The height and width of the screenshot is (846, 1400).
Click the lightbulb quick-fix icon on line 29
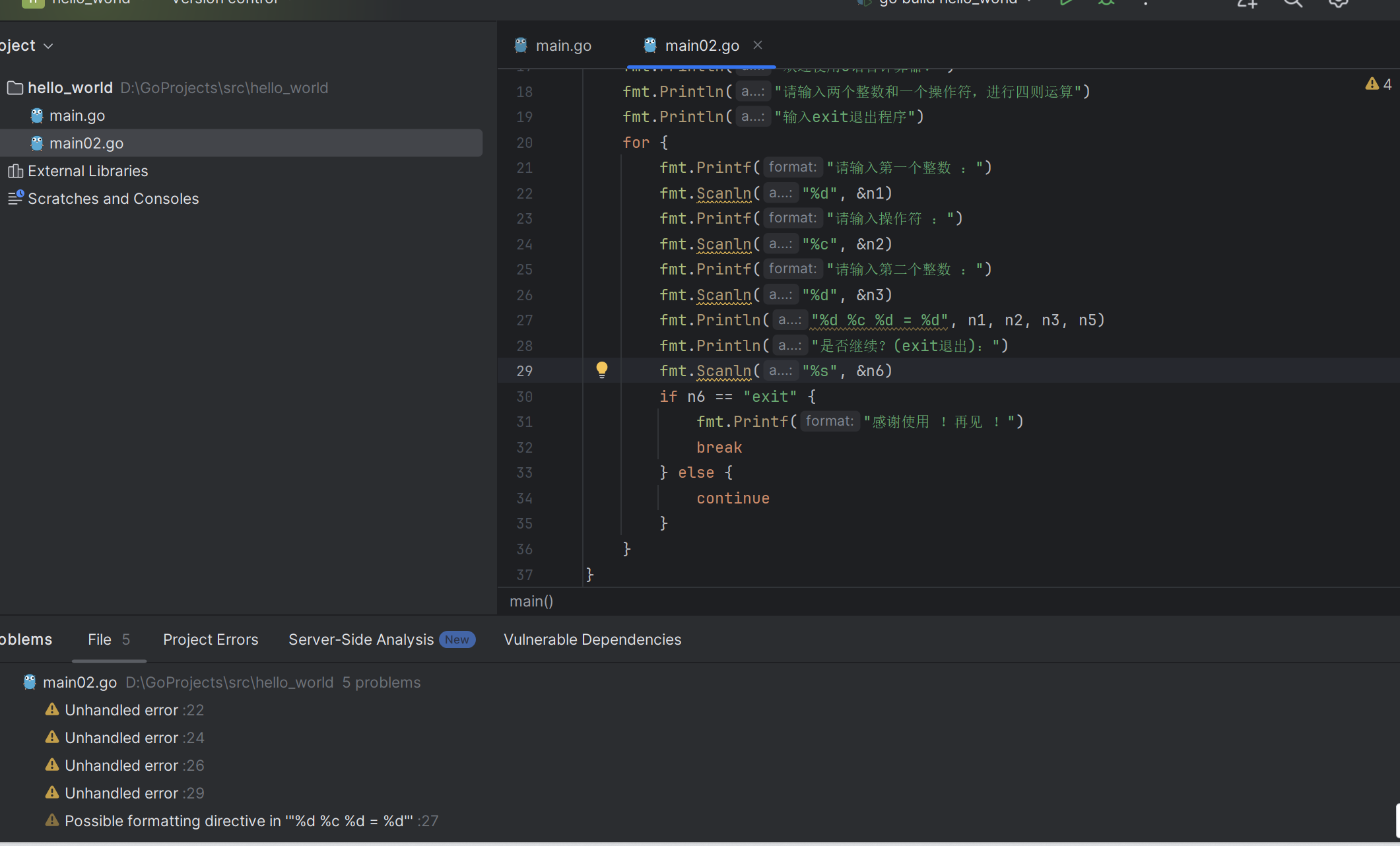tap(602, 370)
